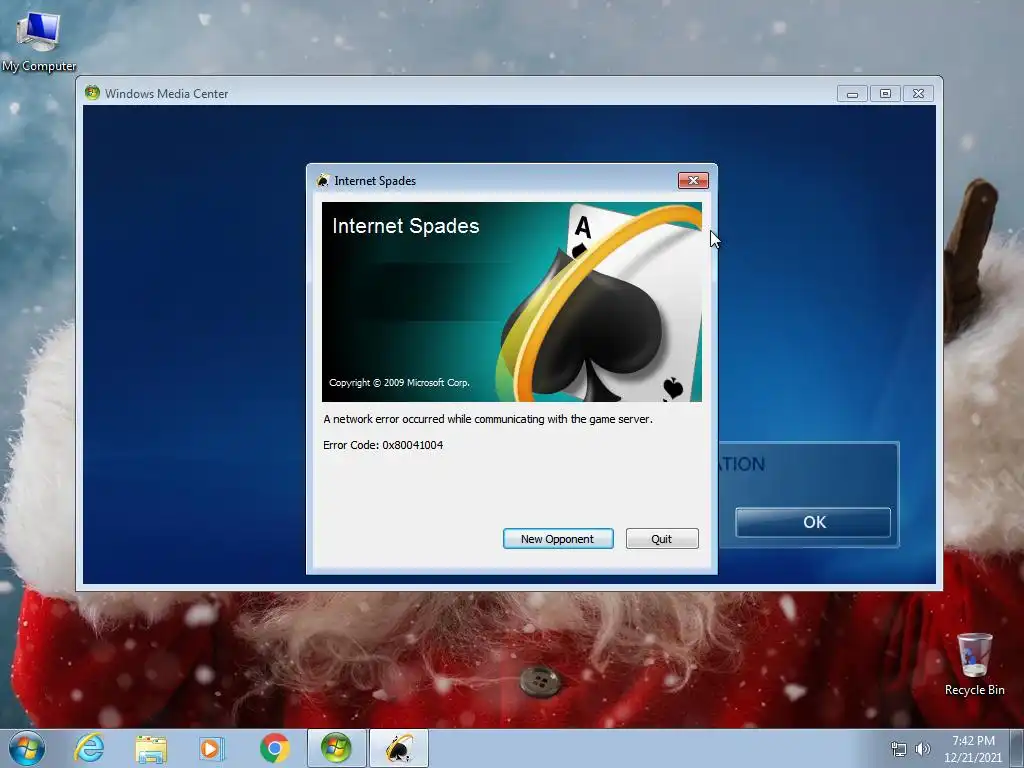Click the network tray icon
1024x768 pixels.
coord(899,749)
